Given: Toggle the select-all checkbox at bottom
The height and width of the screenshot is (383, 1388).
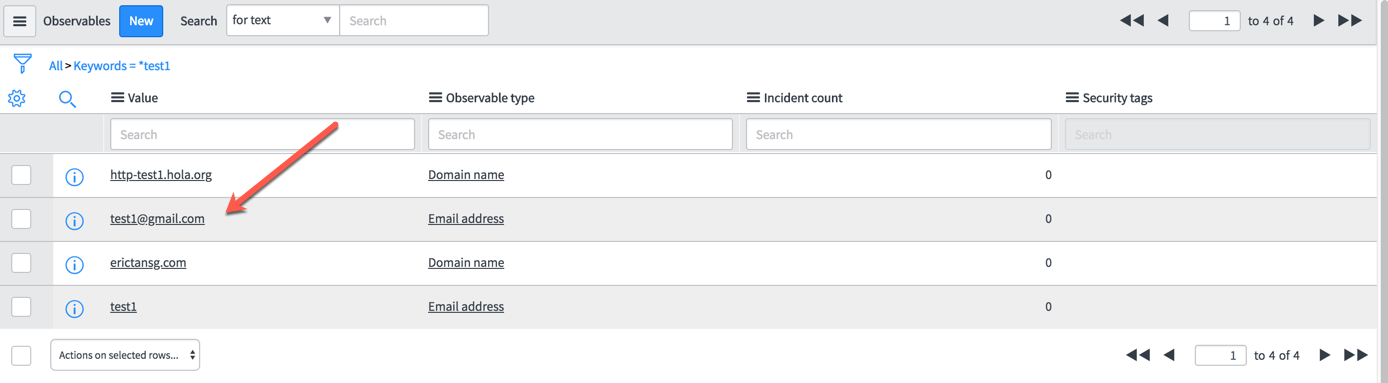Looking at the screenshot, I should point(21,355).
